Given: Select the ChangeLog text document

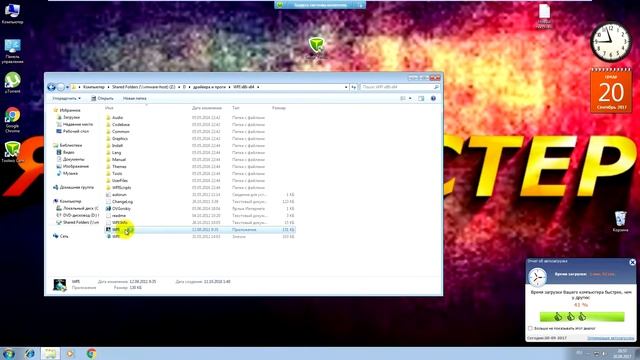Looking at the screenshot, I should pos(122,202).
